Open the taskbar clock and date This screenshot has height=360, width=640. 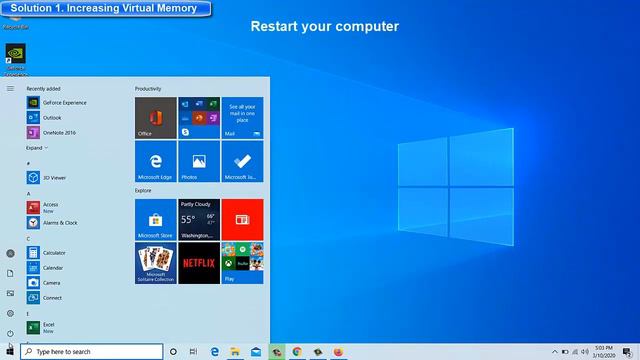tap(604, 351)
